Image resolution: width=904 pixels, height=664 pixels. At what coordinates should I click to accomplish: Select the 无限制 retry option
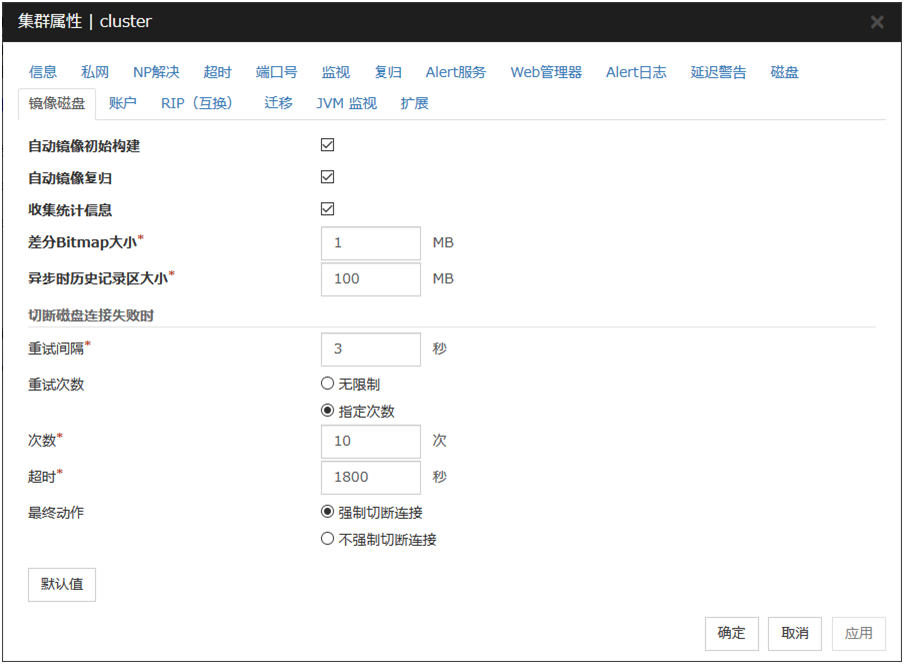tap(327, 384)
